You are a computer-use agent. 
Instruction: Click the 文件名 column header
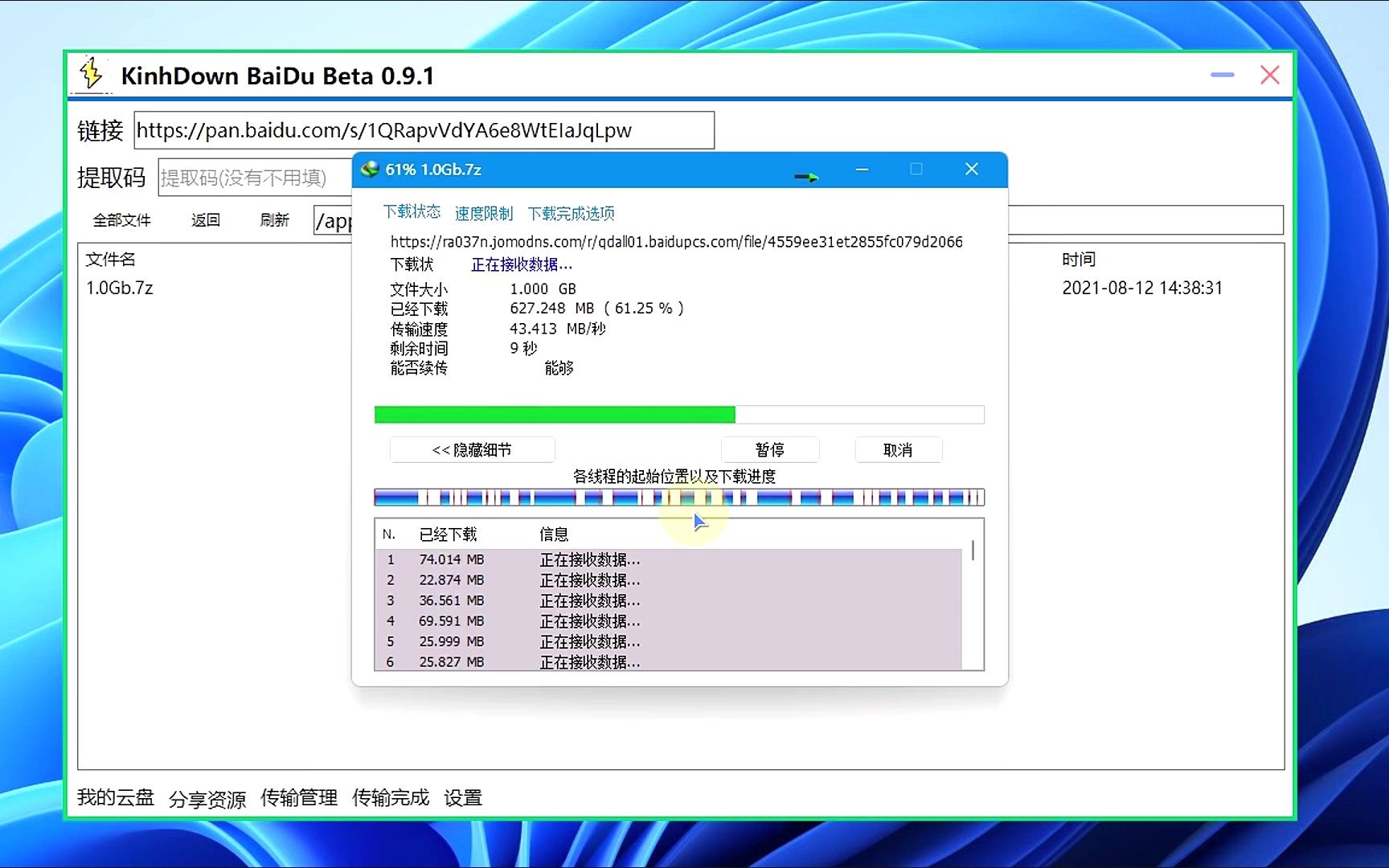click(111, 260)
